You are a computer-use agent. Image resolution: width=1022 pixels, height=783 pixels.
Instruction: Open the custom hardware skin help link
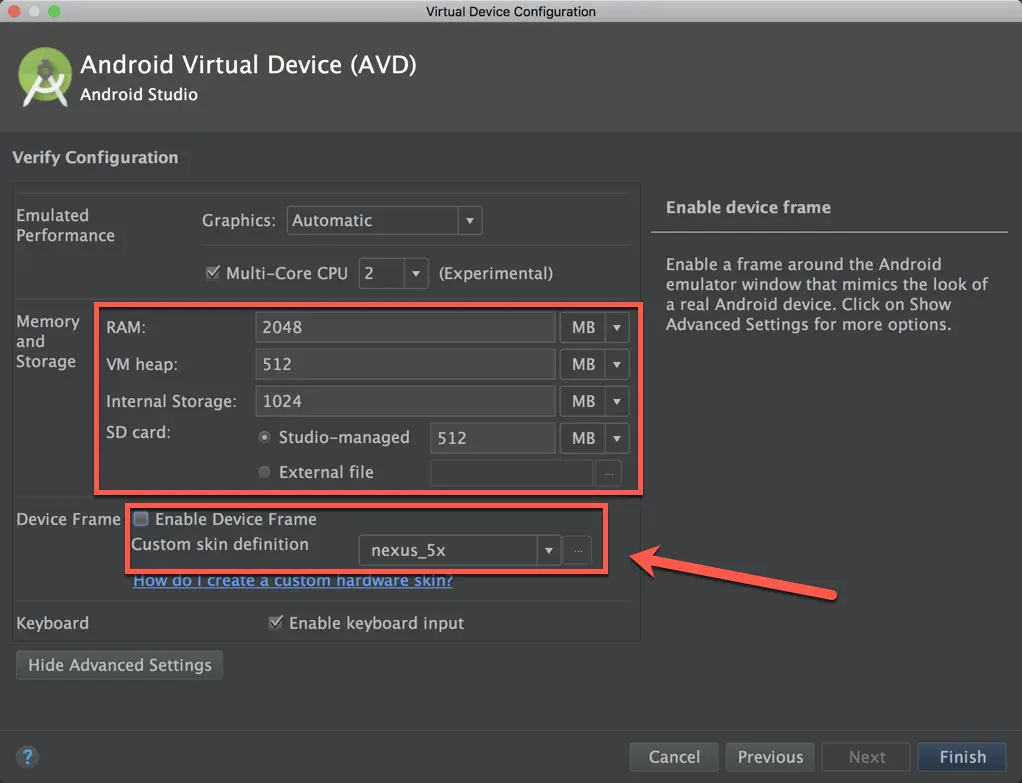[x=293, y=581]
